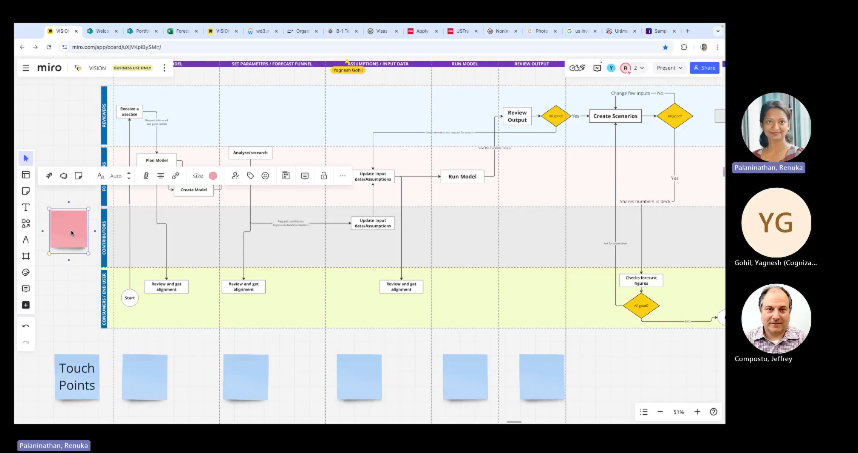Screen dimensions: 858x453
Task: Click the tag icon in context toolbar
Action: (250, 175)
